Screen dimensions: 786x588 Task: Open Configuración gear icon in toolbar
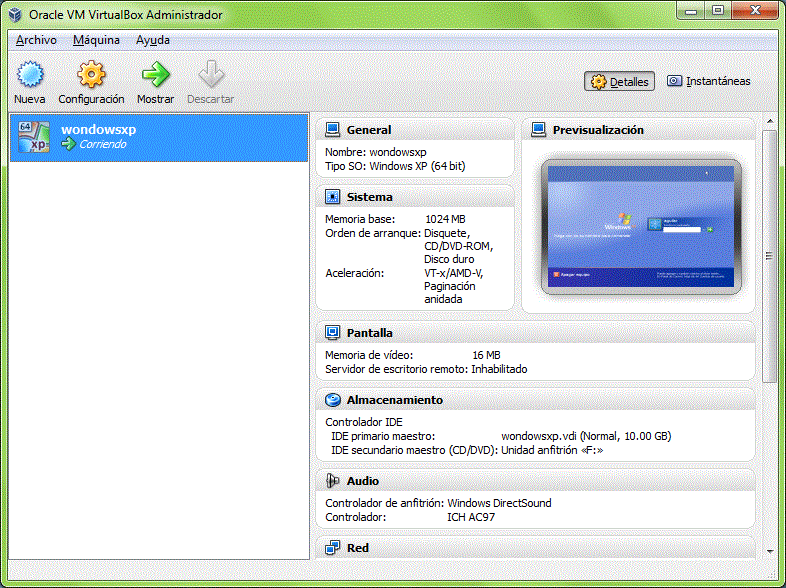pyautogui.click(x=91, y=75)
